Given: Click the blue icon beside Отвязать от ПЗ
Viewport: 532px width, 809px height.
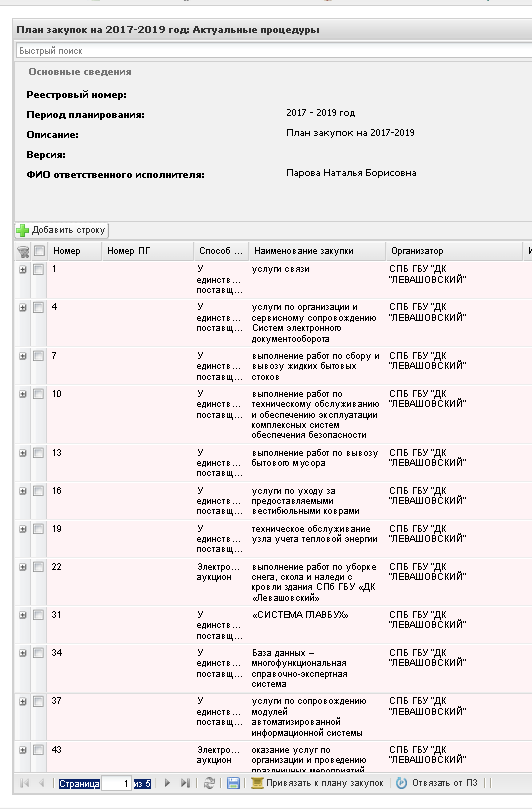Looking at the screenshot, I should point(401,783).
